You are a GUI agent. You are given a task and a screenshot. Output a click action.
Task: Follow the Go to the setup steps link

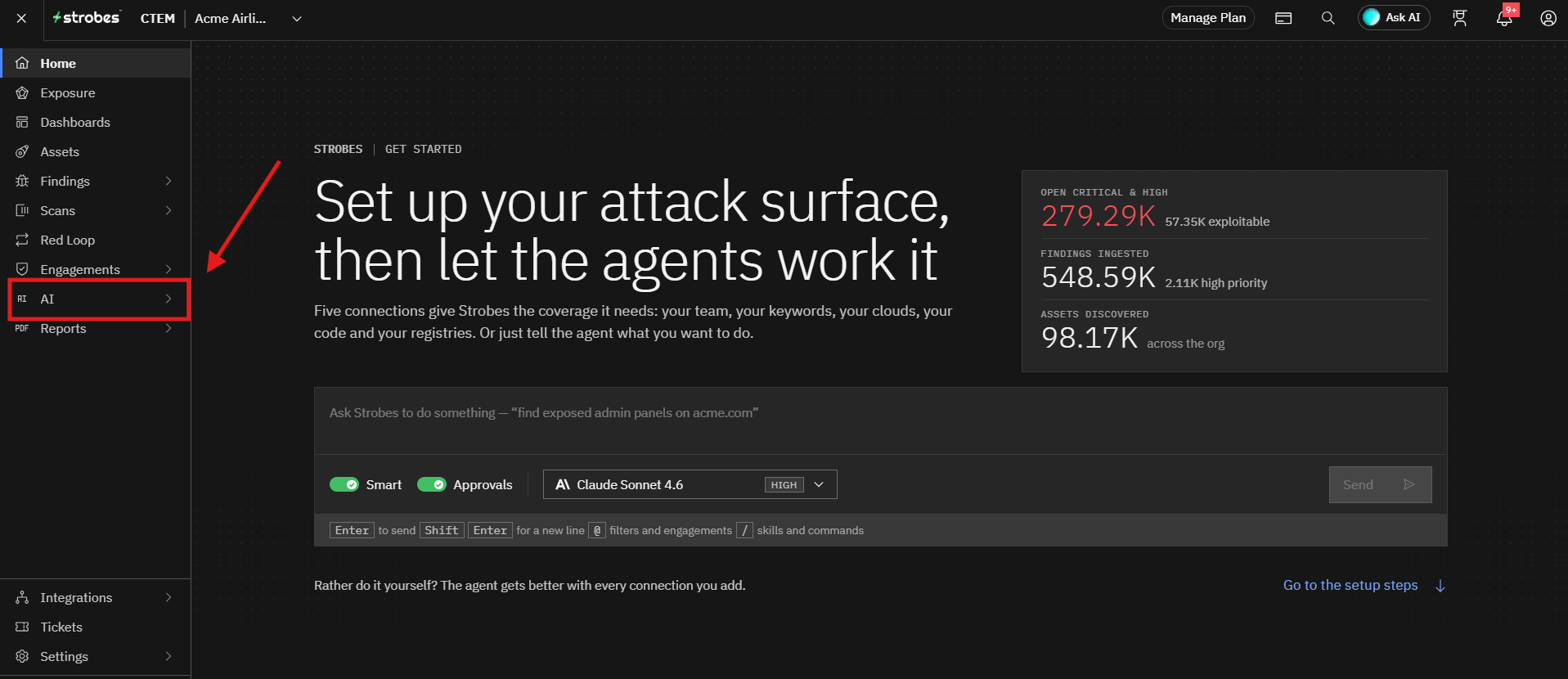click(x=1364, y=585)
